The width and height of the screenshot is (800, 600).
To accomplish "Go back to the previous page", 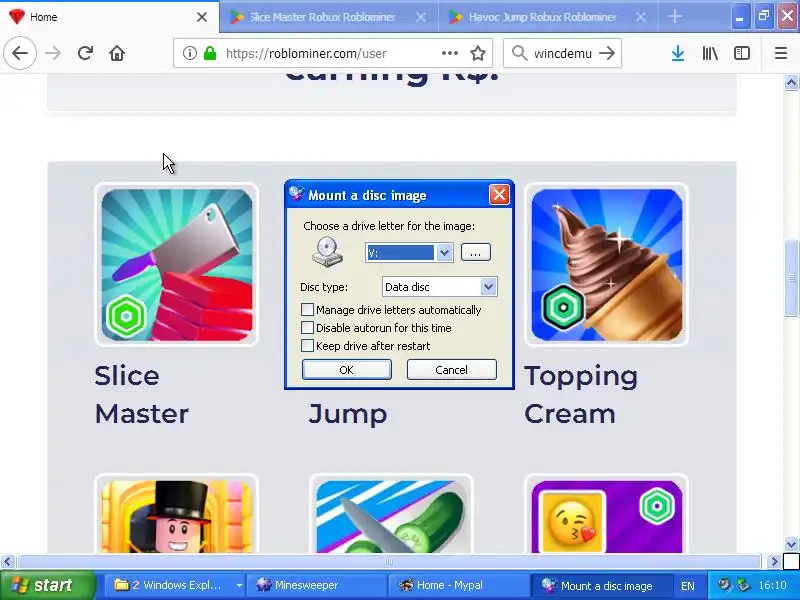I will [20, 53].
